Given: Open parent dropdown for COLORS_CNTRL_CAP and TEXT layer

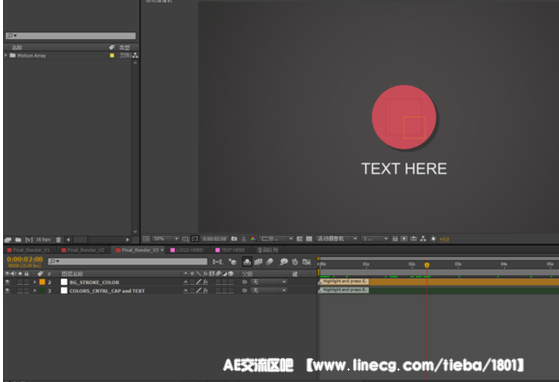Looking at the screenshot, I should point(269,290).
